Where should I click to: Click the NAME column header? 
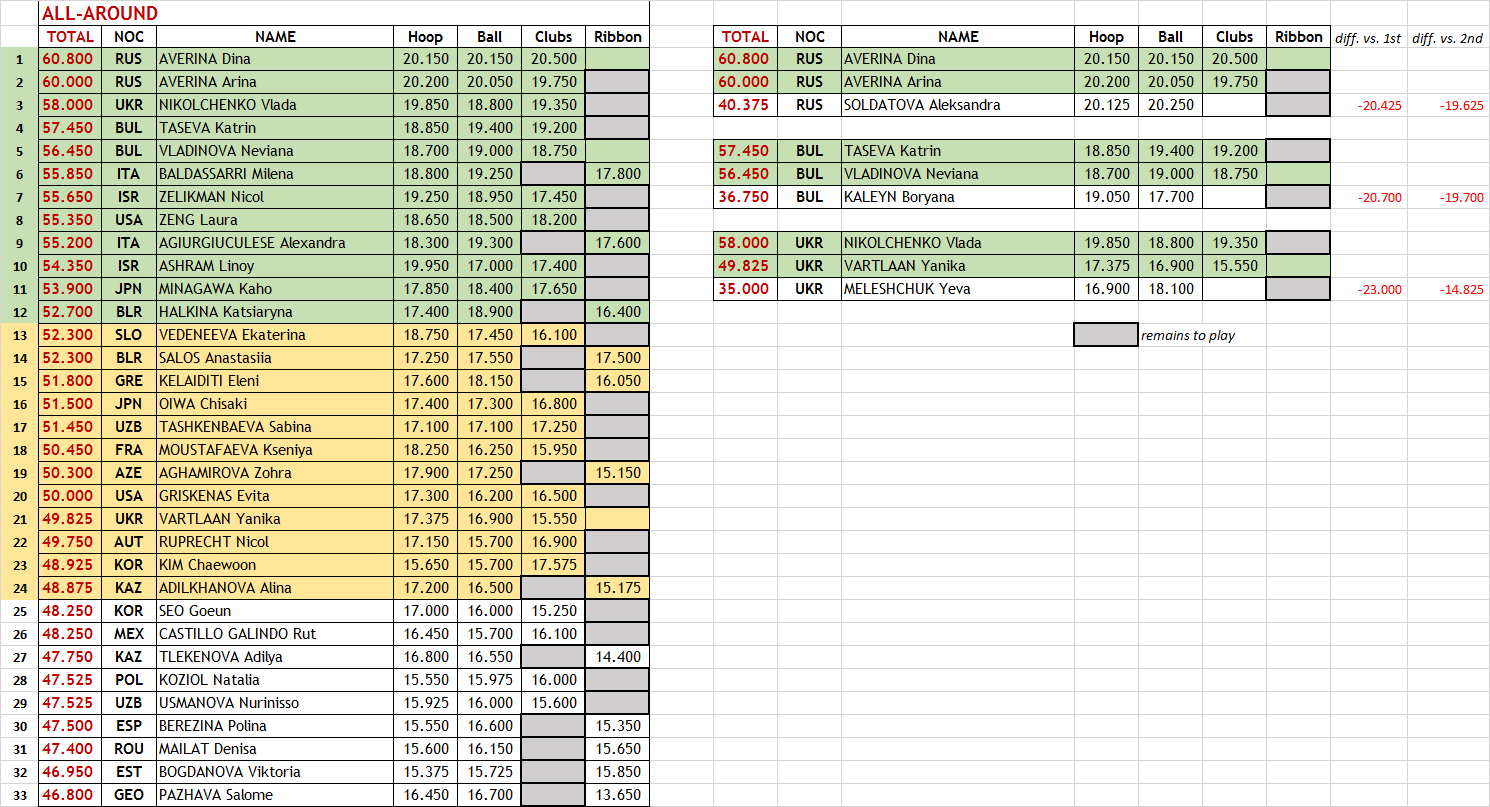(x=274, y=36)
